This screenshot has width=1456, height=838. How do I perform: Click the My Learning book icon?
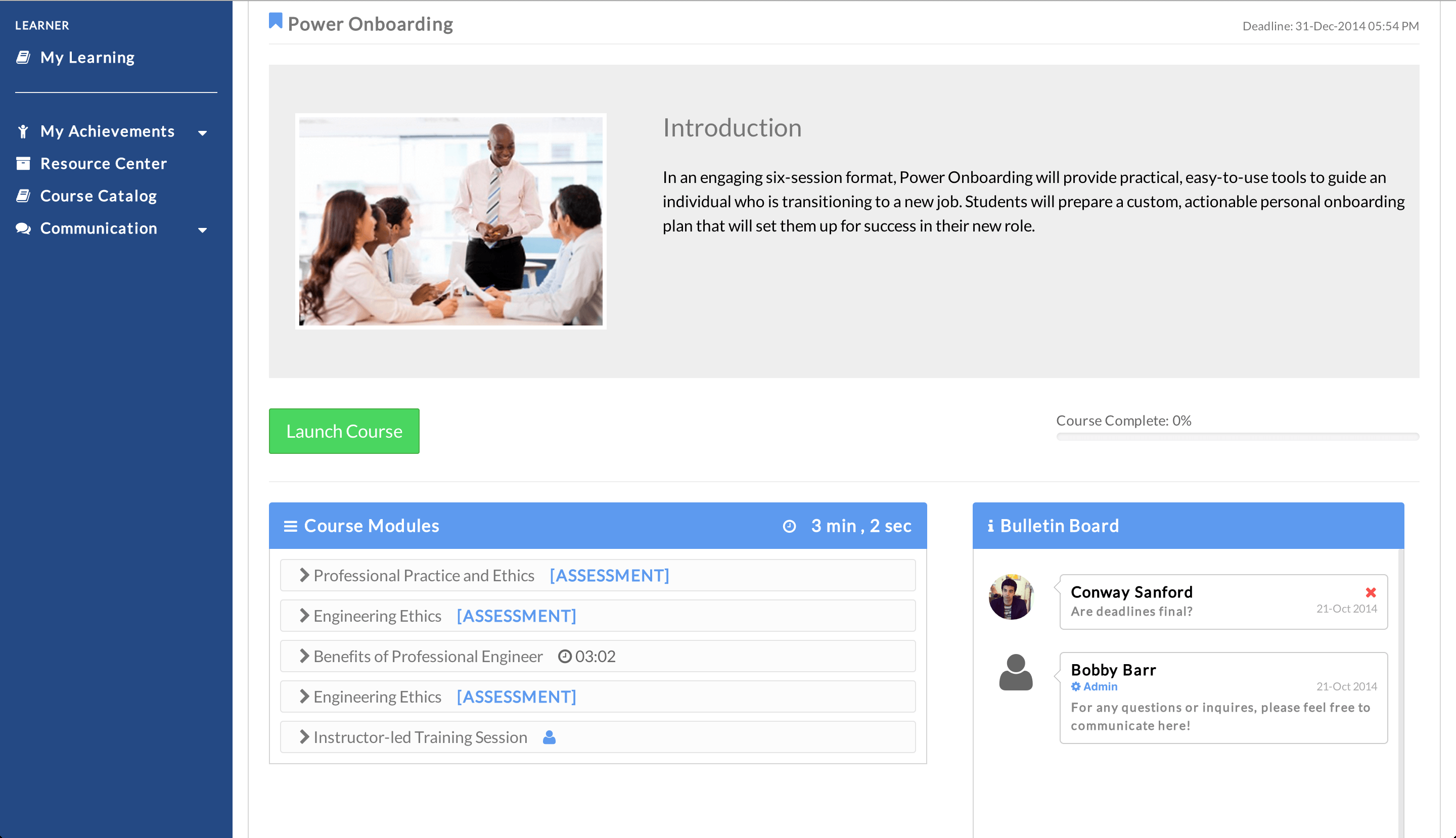coord(23,58)
